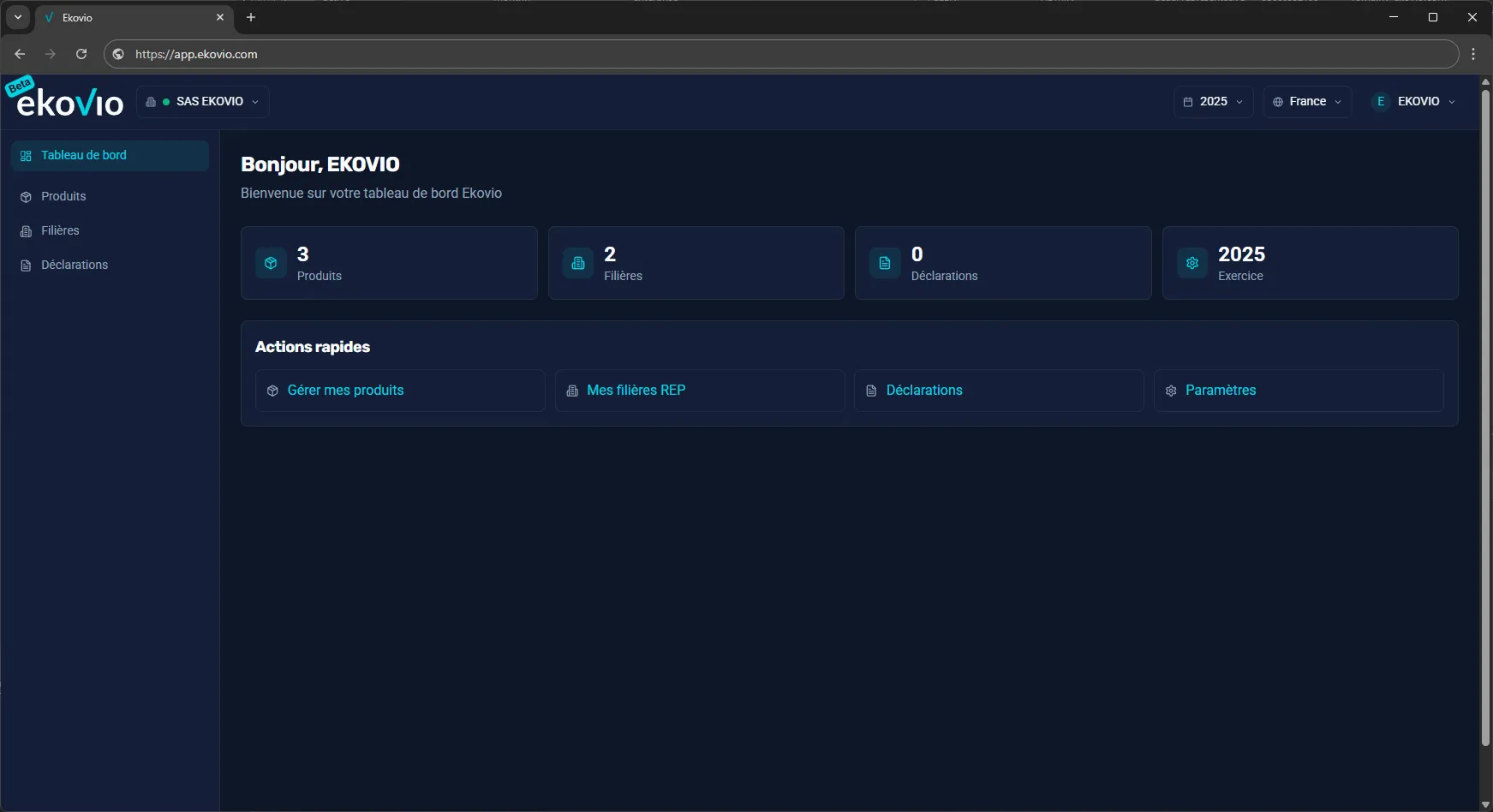The image size is (1493, 812).
Task: Click the calendar icon beside 2025
Action: (x=1188, y=102)
